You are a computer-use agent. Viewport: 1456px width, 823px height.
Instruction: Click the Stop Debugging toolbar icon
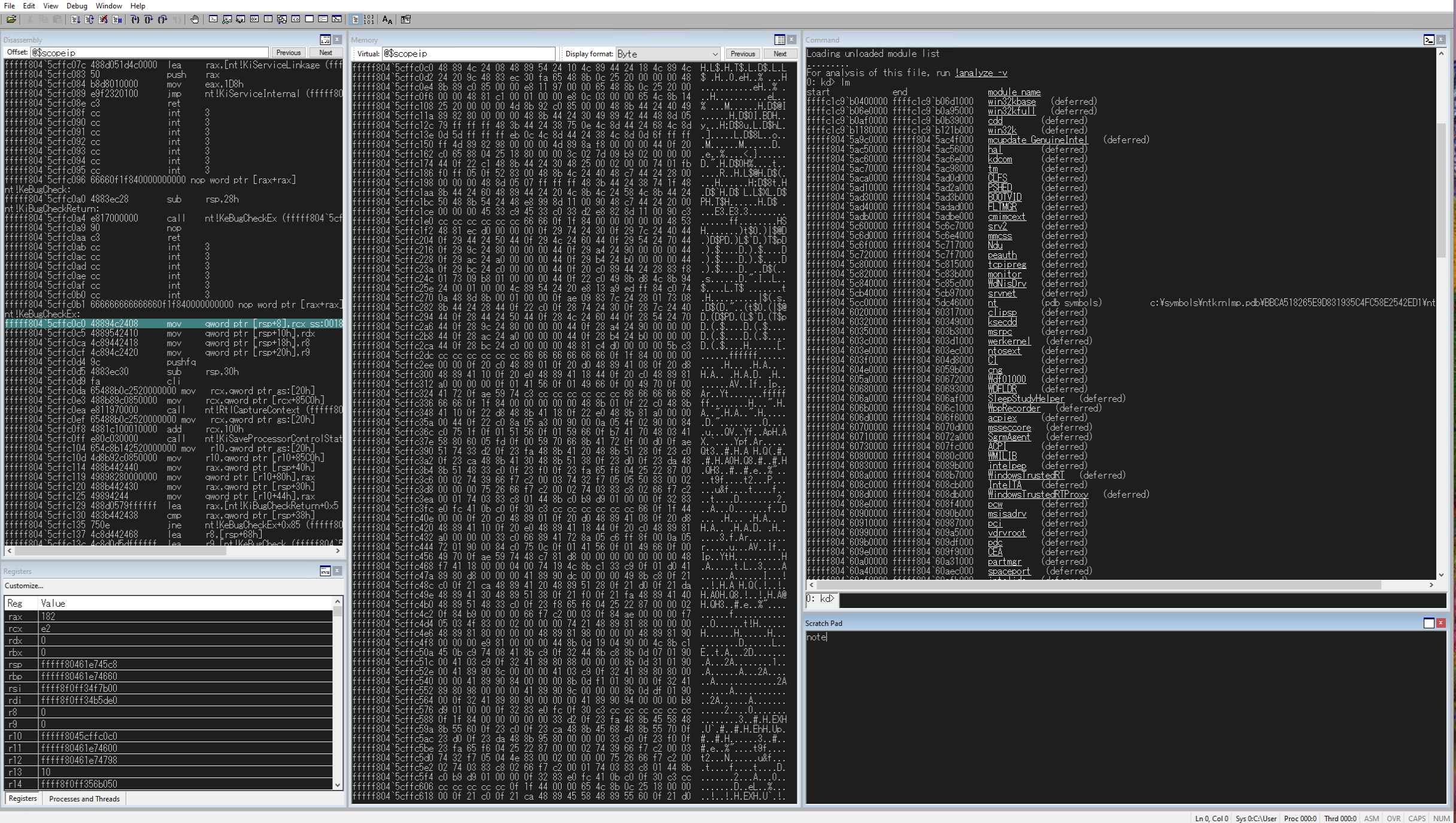tap(103, 20)
